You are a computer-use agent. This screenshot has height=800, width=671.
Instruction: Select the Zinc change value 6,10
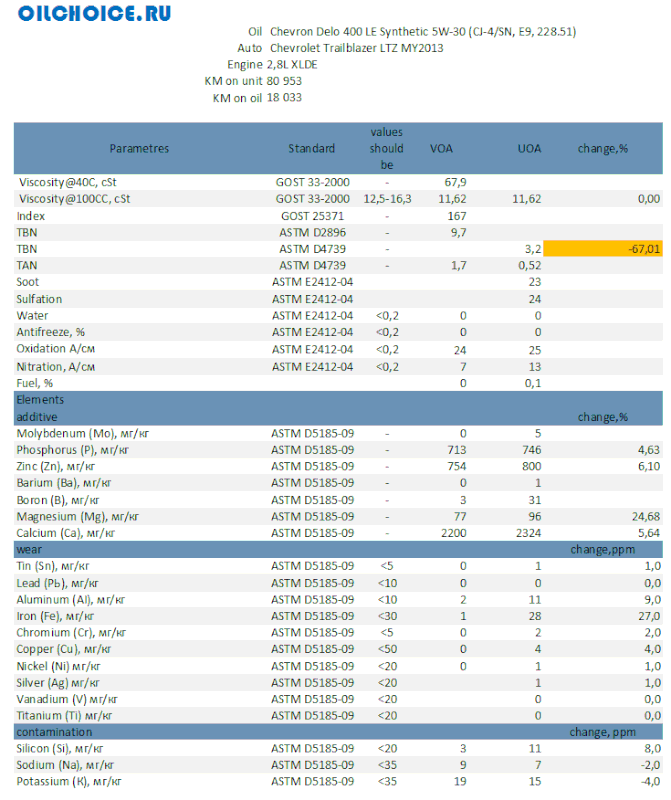point(649,466)
